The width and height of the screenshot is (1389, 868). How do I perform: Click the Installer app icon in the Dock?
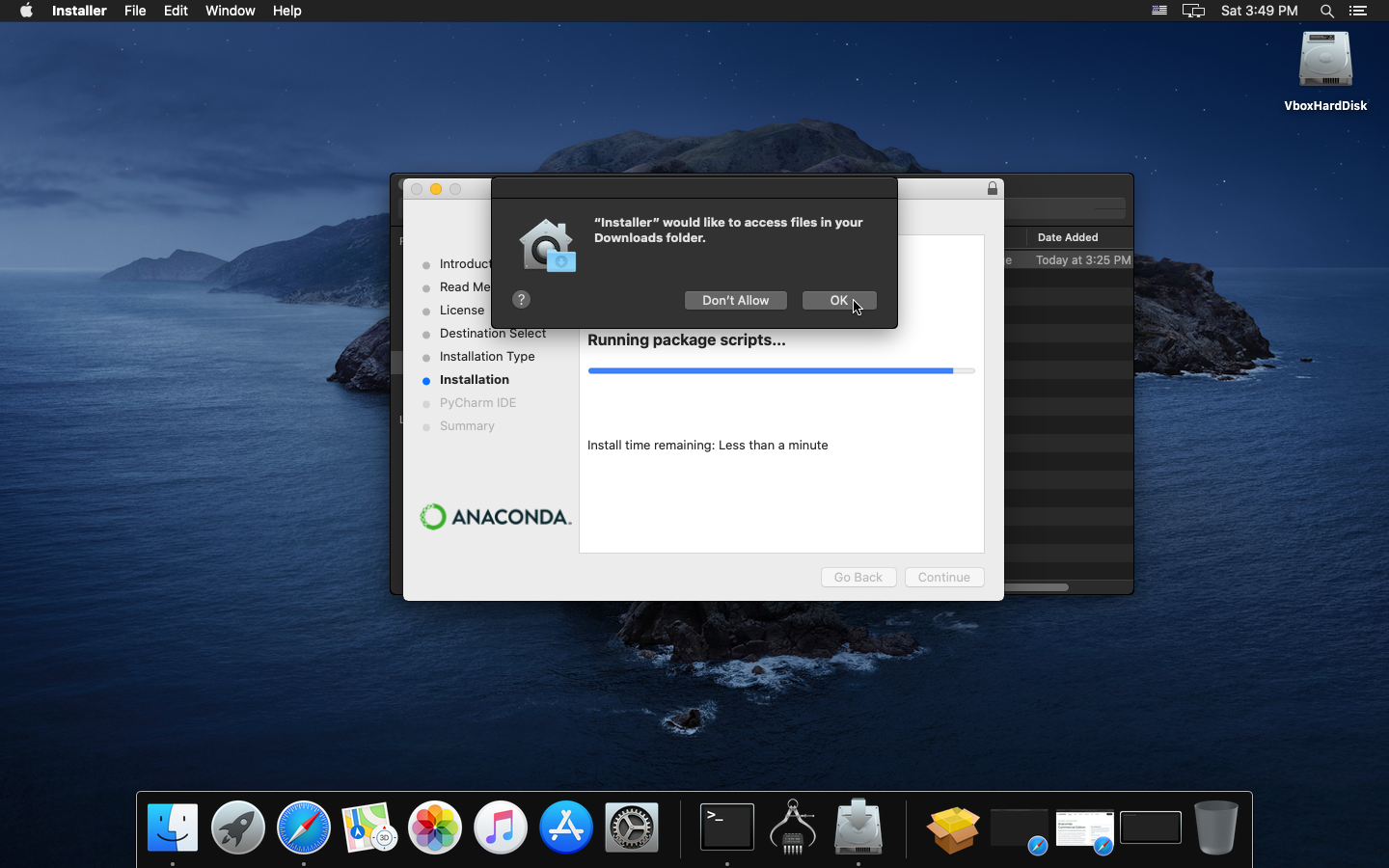pyautogui.click(x=858, y=827)
